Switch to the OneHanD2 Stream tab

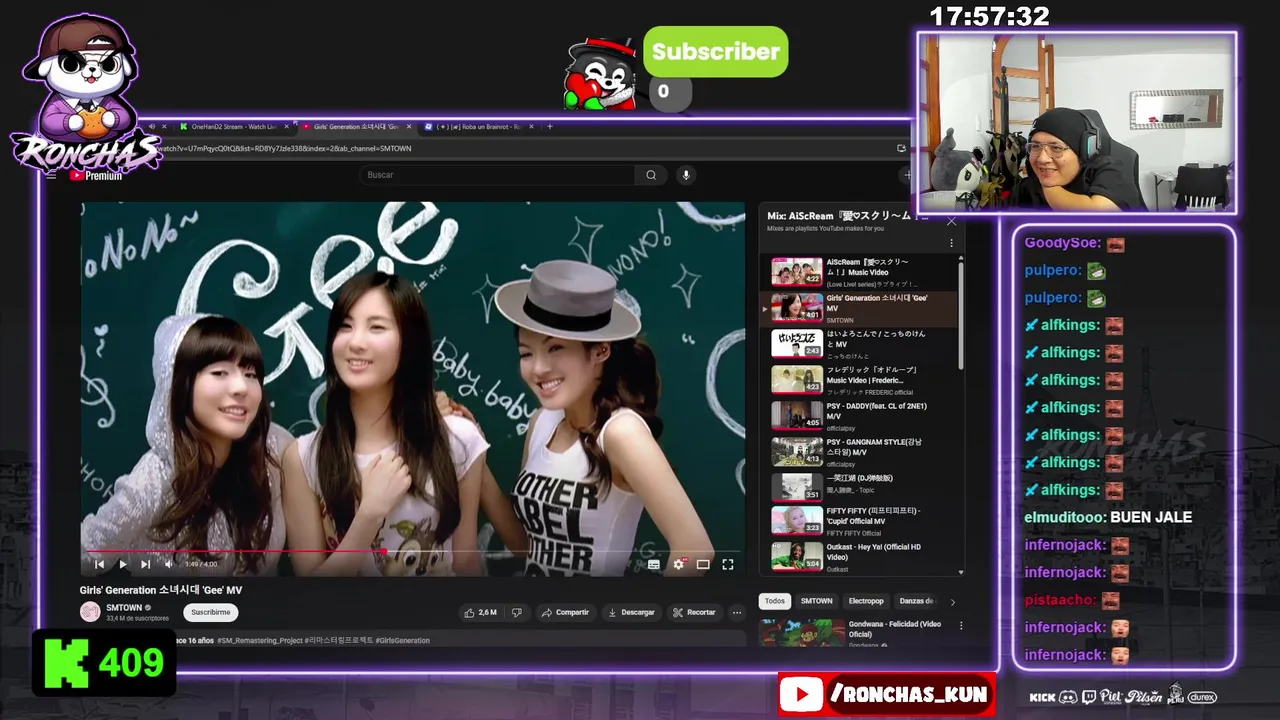234,127
